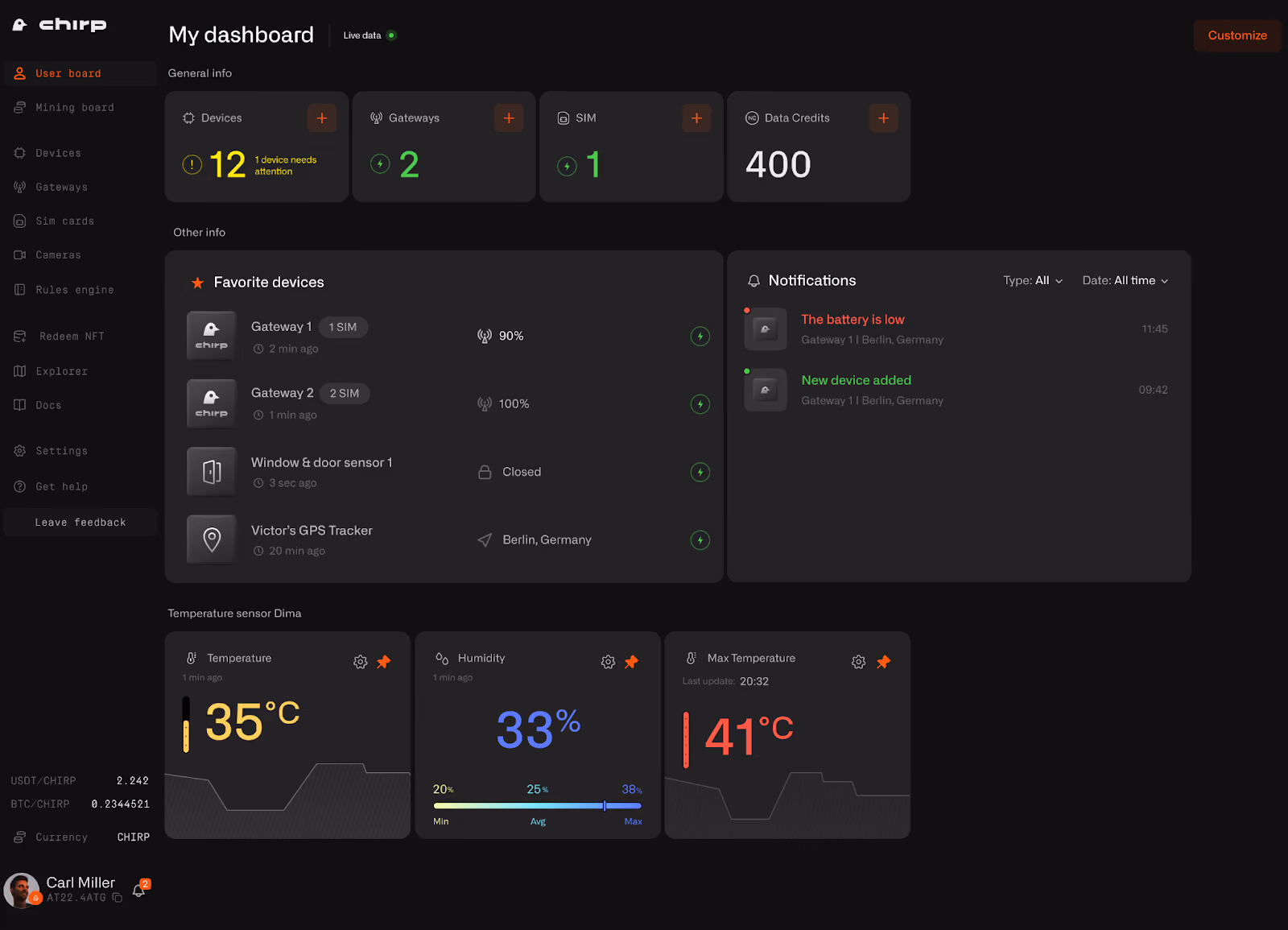The height and width of the screenshot is (930, 1288).
Task: Click the devices attention warning icon
Action: point(192,165)
